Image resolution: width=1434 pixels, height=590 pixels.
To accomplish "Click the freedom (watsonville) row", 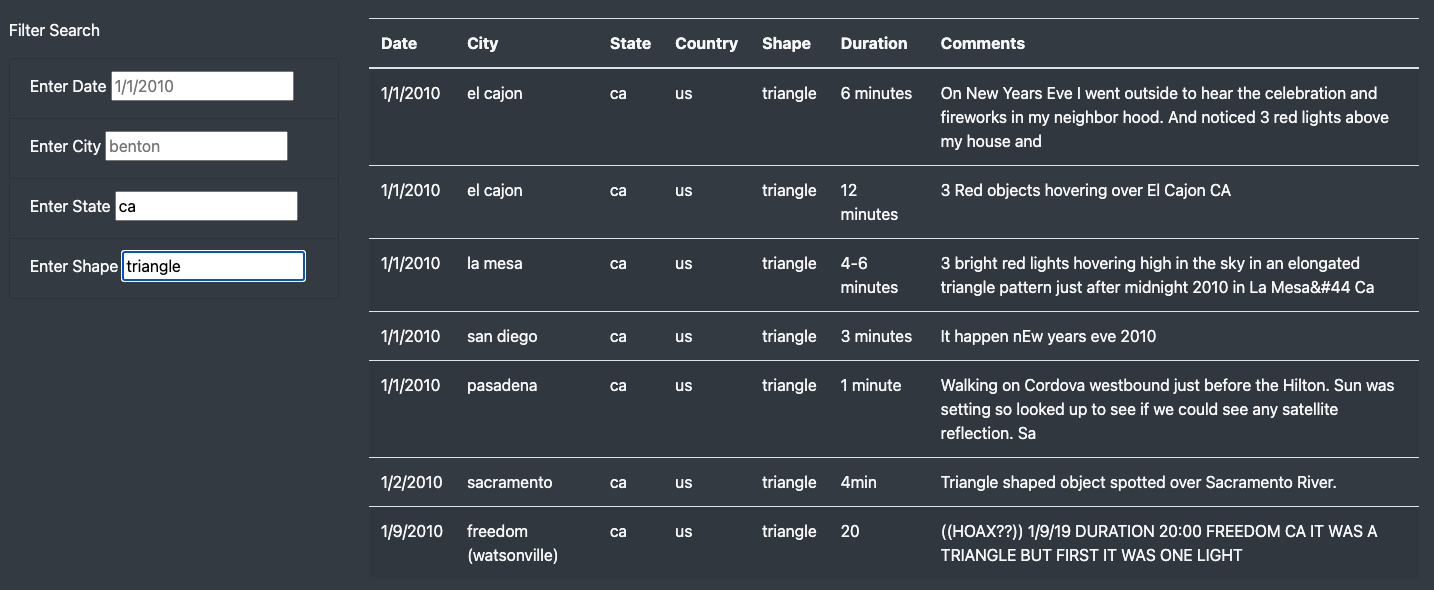I will [x=700, y=543].
